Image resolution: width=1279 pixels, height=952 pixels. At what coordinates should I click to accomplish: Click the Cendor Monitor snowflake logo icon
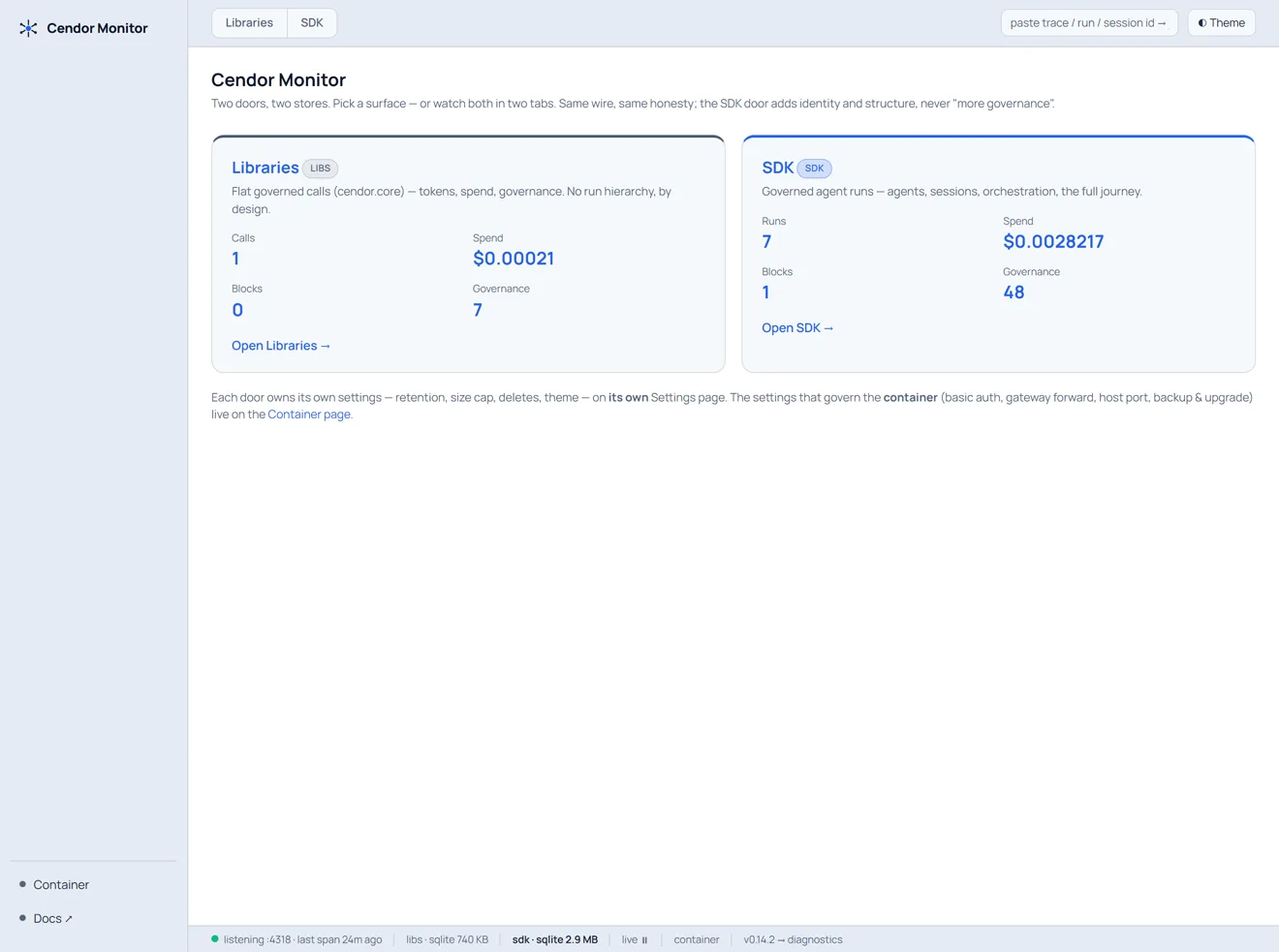tap(28, 28)
